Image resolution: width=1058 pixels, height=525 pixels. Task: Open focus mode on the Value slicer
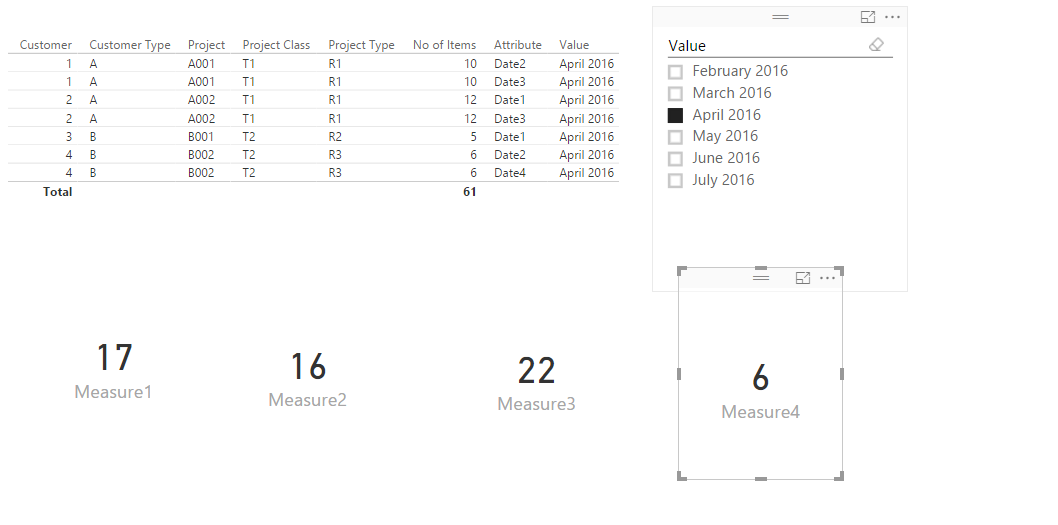(x=868, y=18)
